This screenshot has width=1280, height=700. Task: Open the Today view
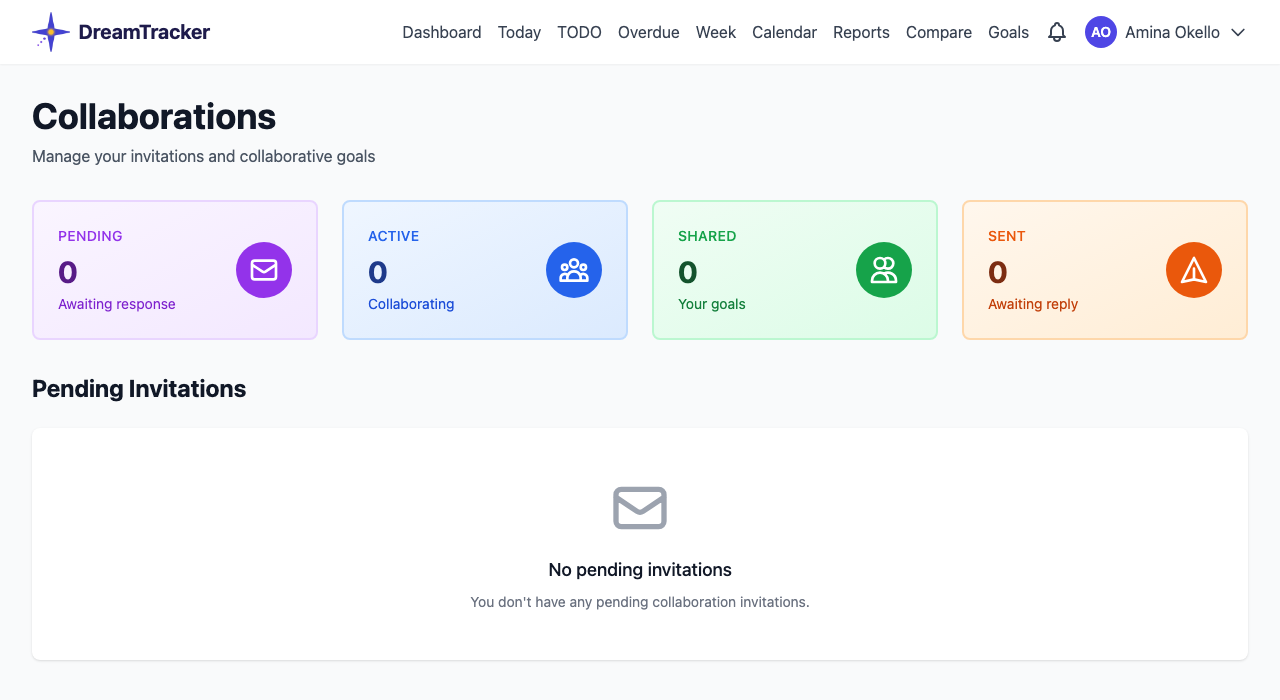[x=519, y=32]
